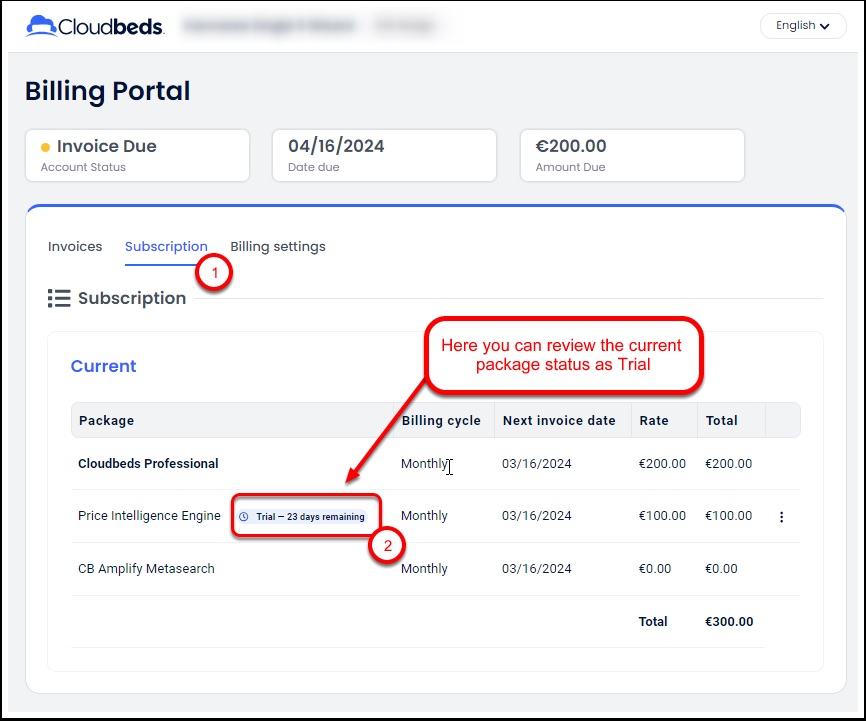Click the Price Intelligence Engine package name
The image size is (866, 721).
pos(149,516)
